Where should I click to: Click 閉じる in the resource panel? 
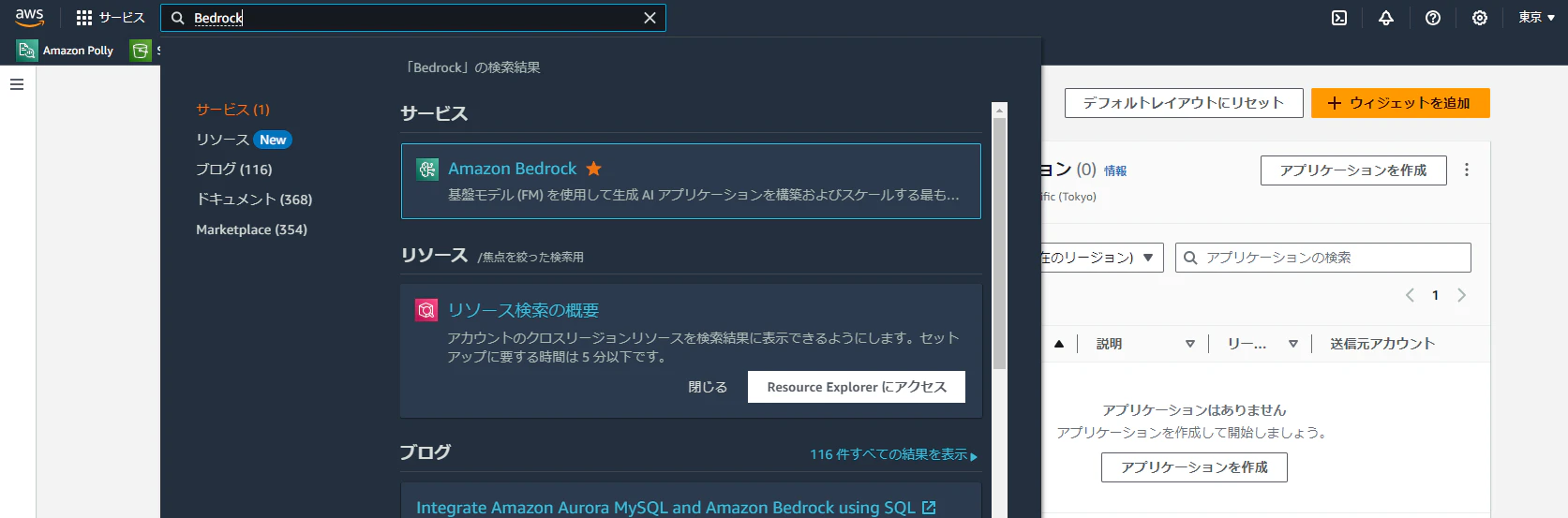pyautogui.click(x=708, y=387)
